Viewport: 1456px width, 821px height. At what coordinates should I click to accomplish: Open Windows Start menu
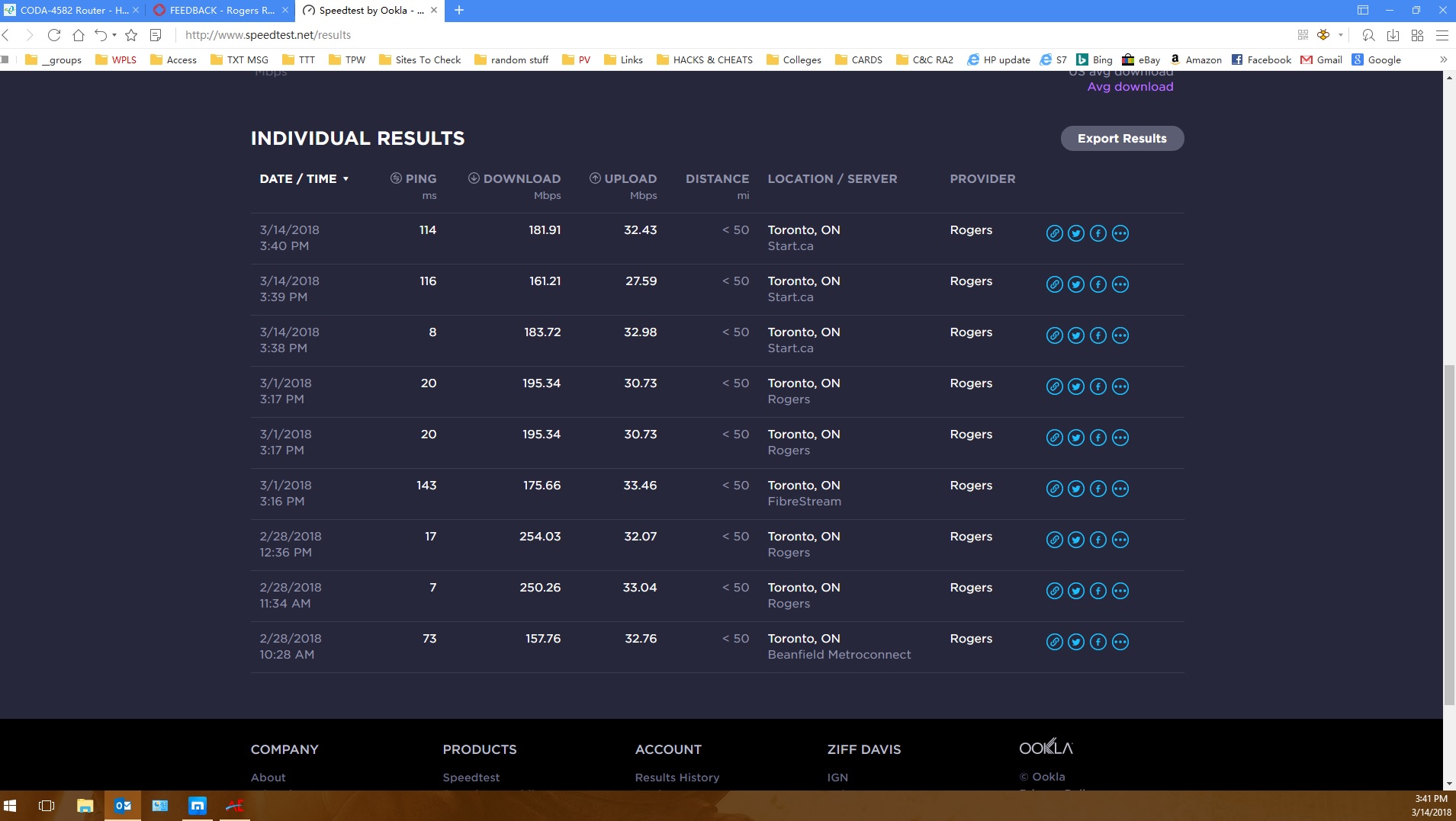(x=10, y=806)
